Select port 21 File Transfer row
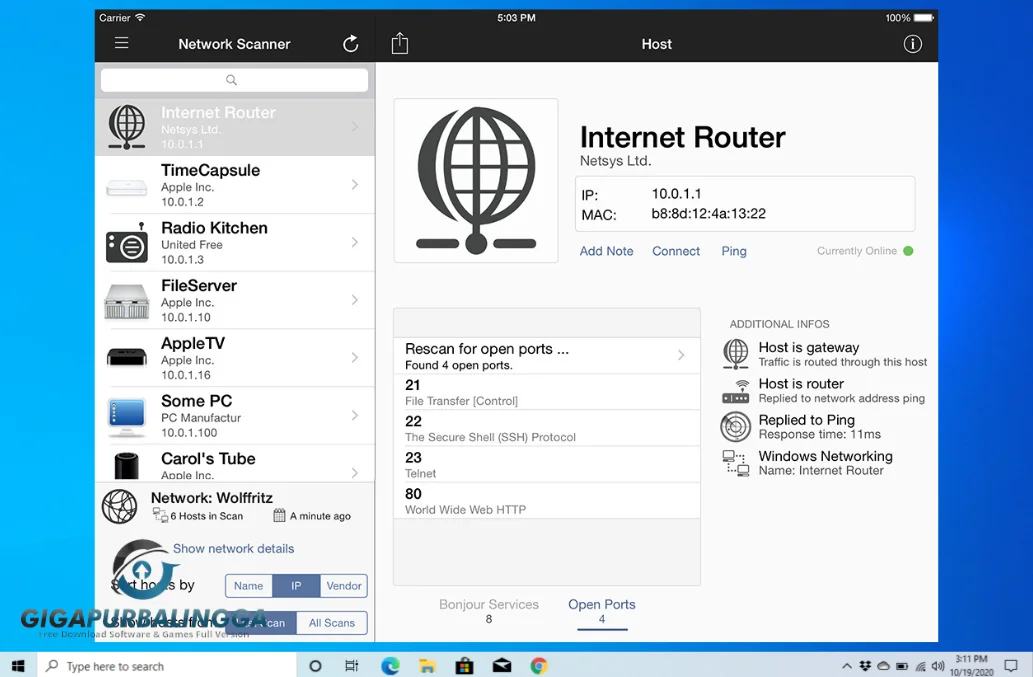Screen dimensions: 1033x677 pyautogui.click(x=547, y=392)
